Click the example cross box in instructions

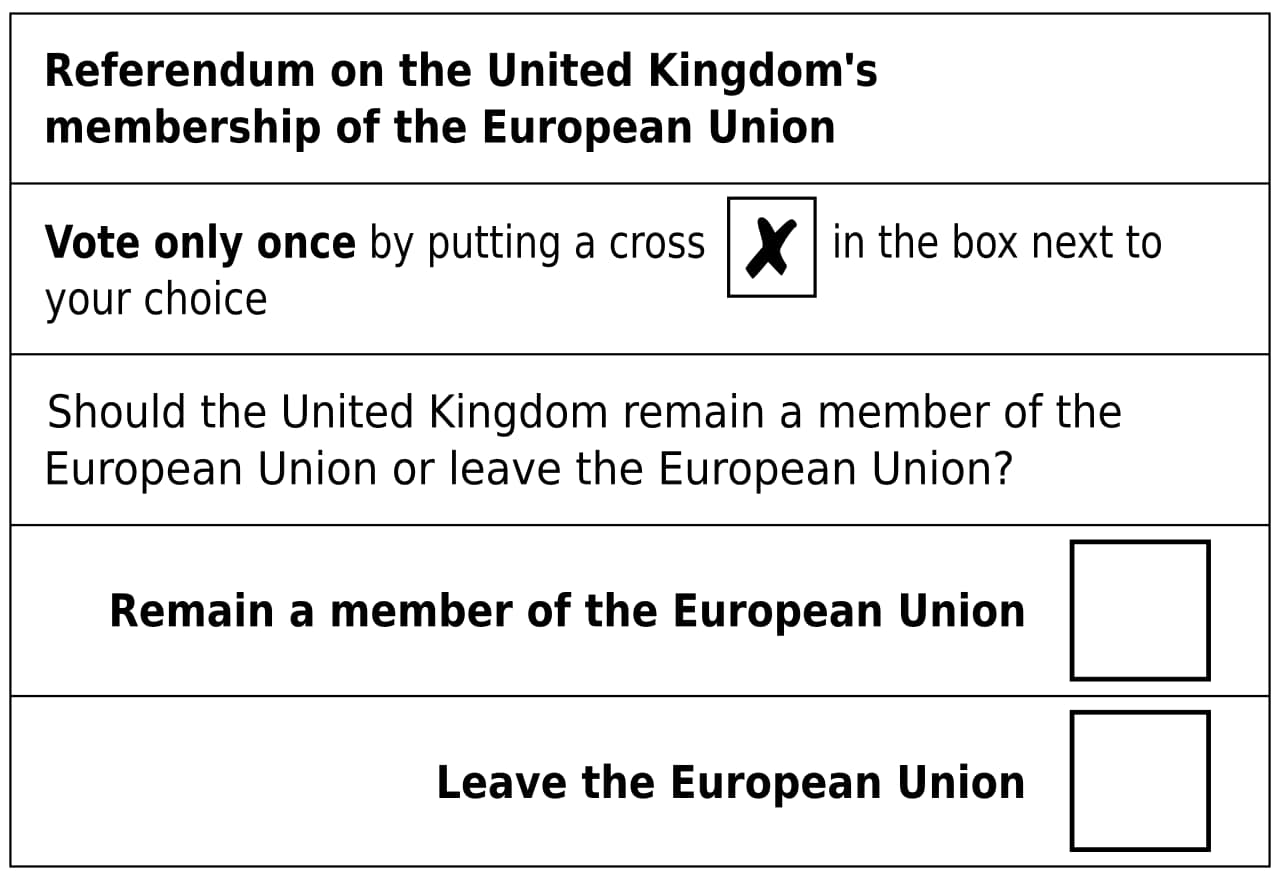[x=771, y=247]
